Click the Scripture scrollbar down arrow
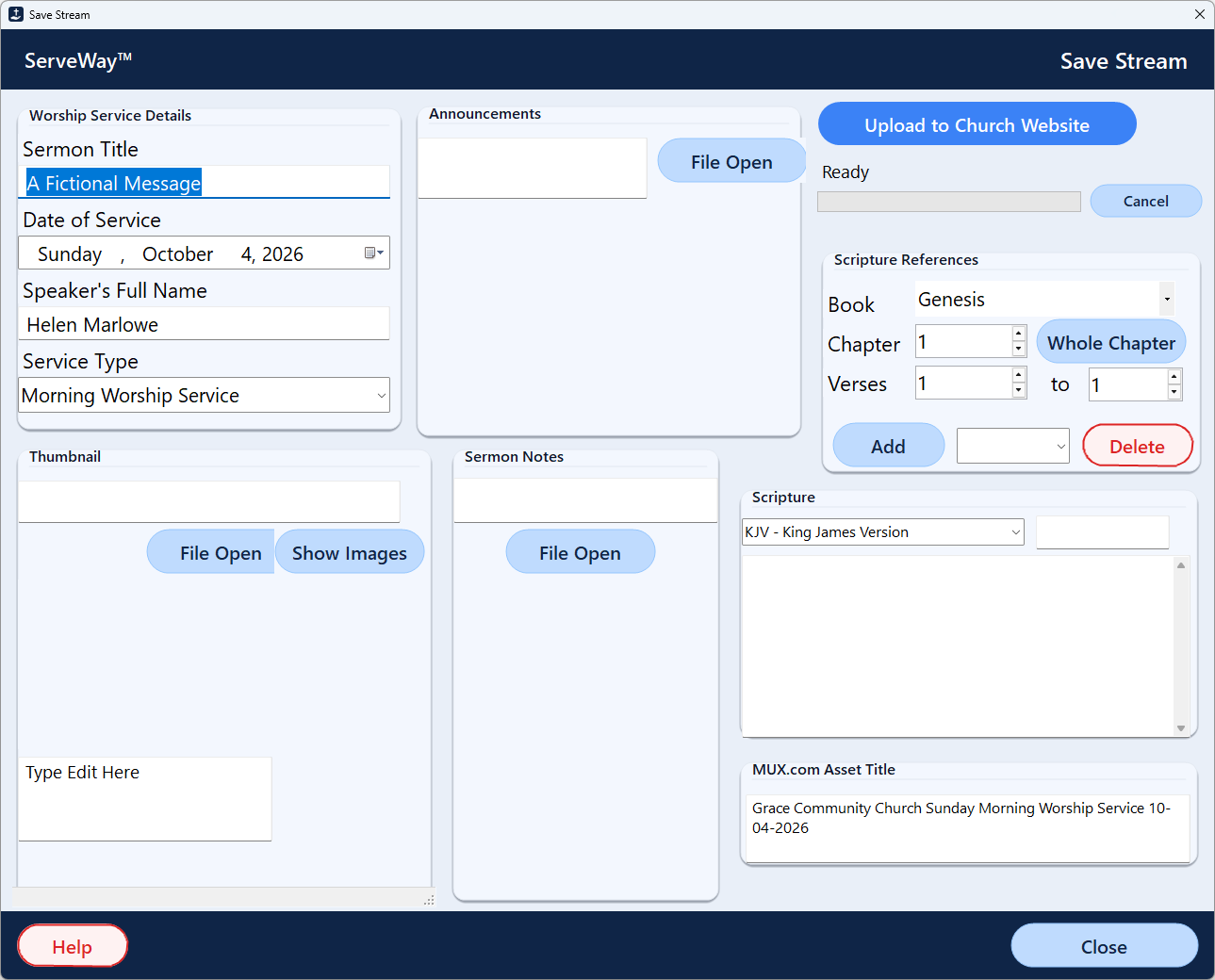 (1181, 728)
